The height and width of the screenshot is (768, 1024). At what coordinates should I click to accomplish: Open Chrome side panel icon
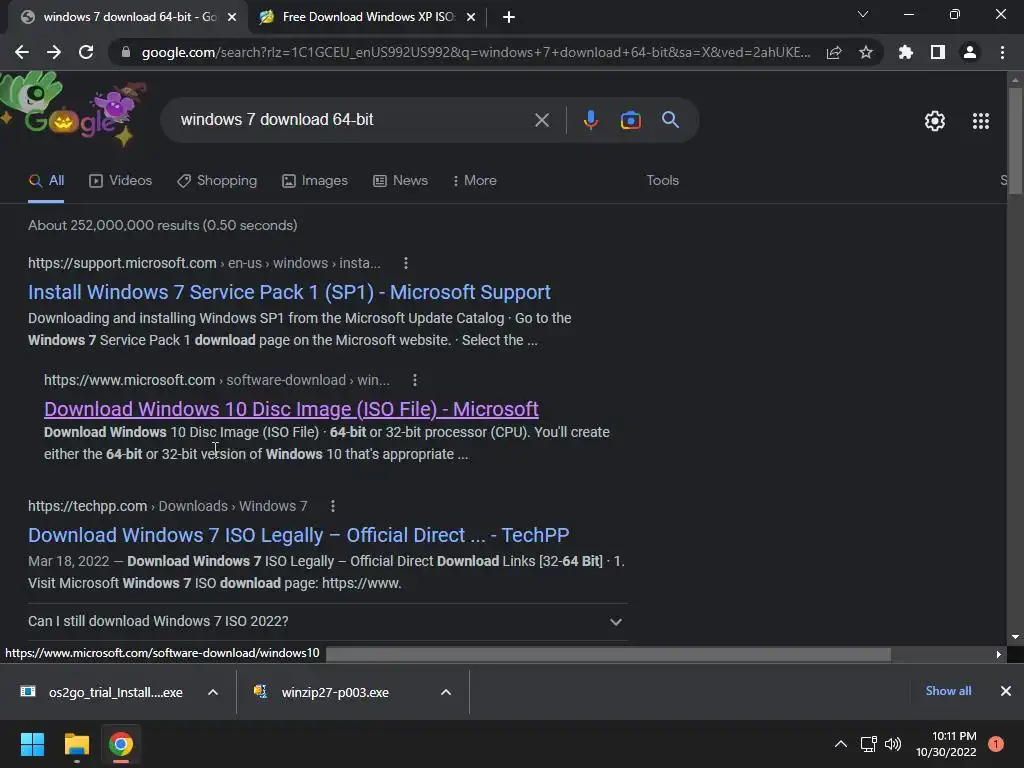pyautogui.click(x=937, y=52)
